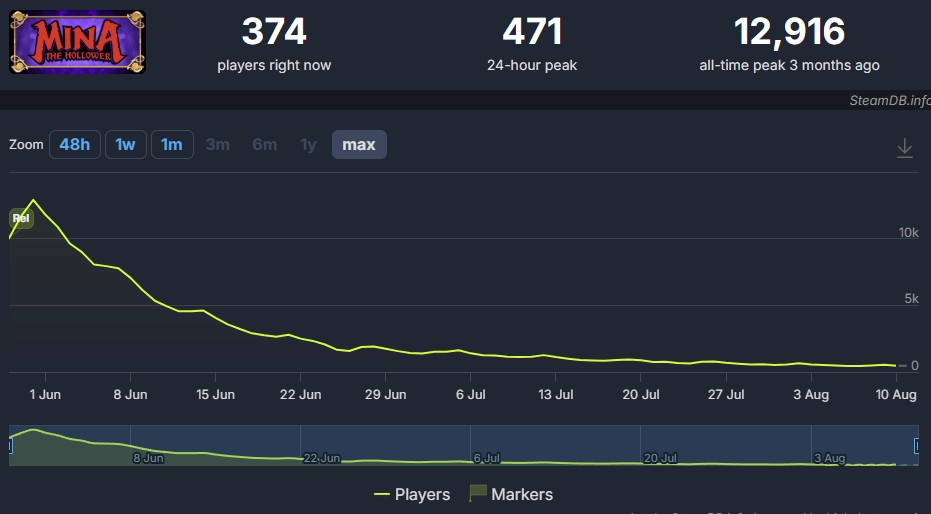The width and height of the screenshot is (931, 514).
Task: Click the '8 Jun' axis label
Action: tap(130, 395)
